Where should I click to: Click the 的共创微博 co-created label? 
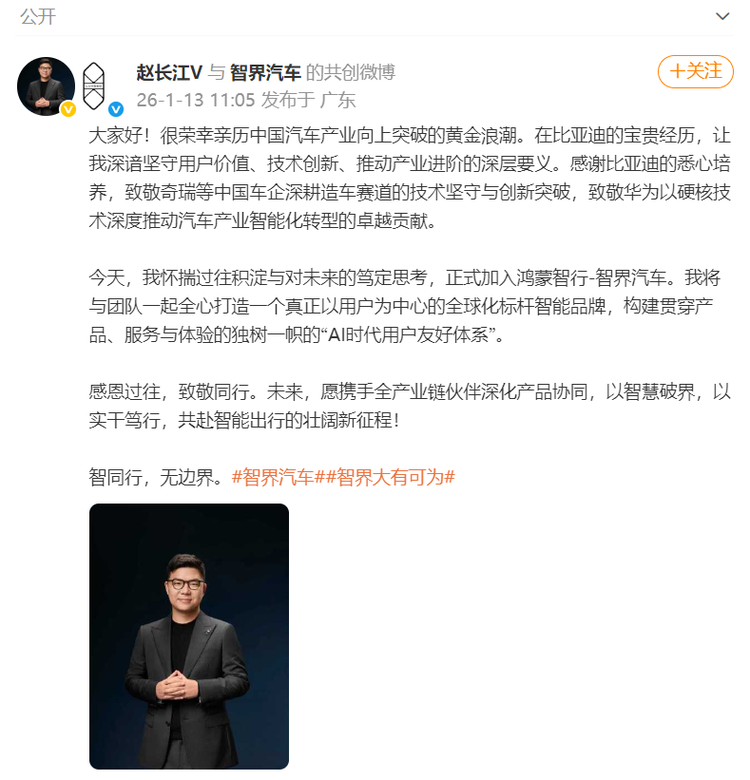(350, 73)
